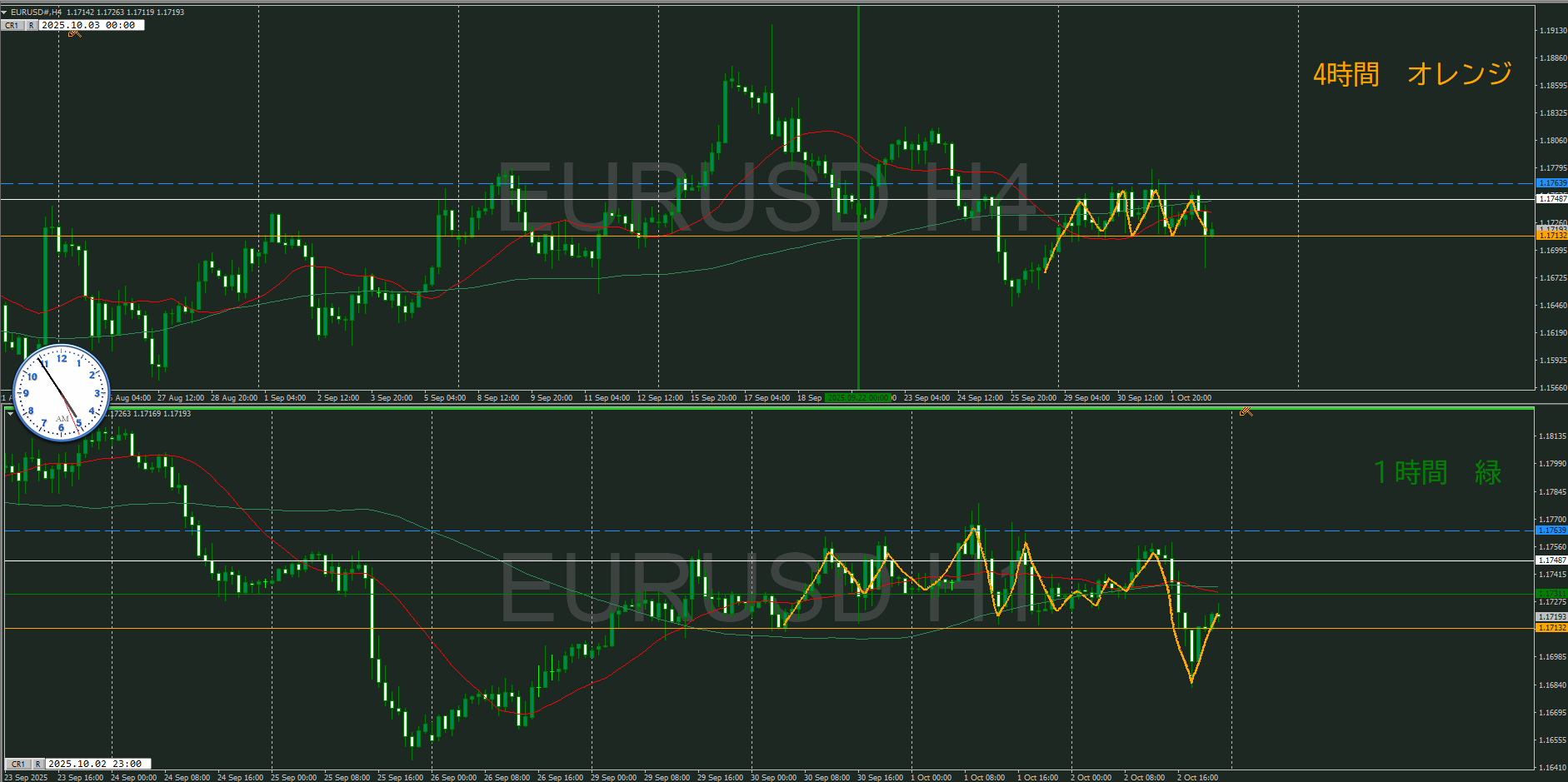Toggle the CR1 button in the H1 chart
1568x782 pixels.
[18, 764]
